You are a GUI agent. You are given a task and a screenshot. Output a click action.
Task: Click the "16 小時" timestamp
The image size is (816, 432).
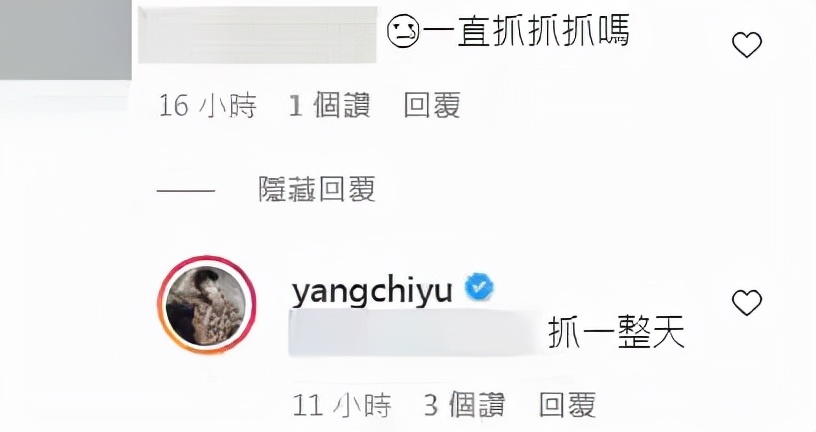(x=207, y=106)
